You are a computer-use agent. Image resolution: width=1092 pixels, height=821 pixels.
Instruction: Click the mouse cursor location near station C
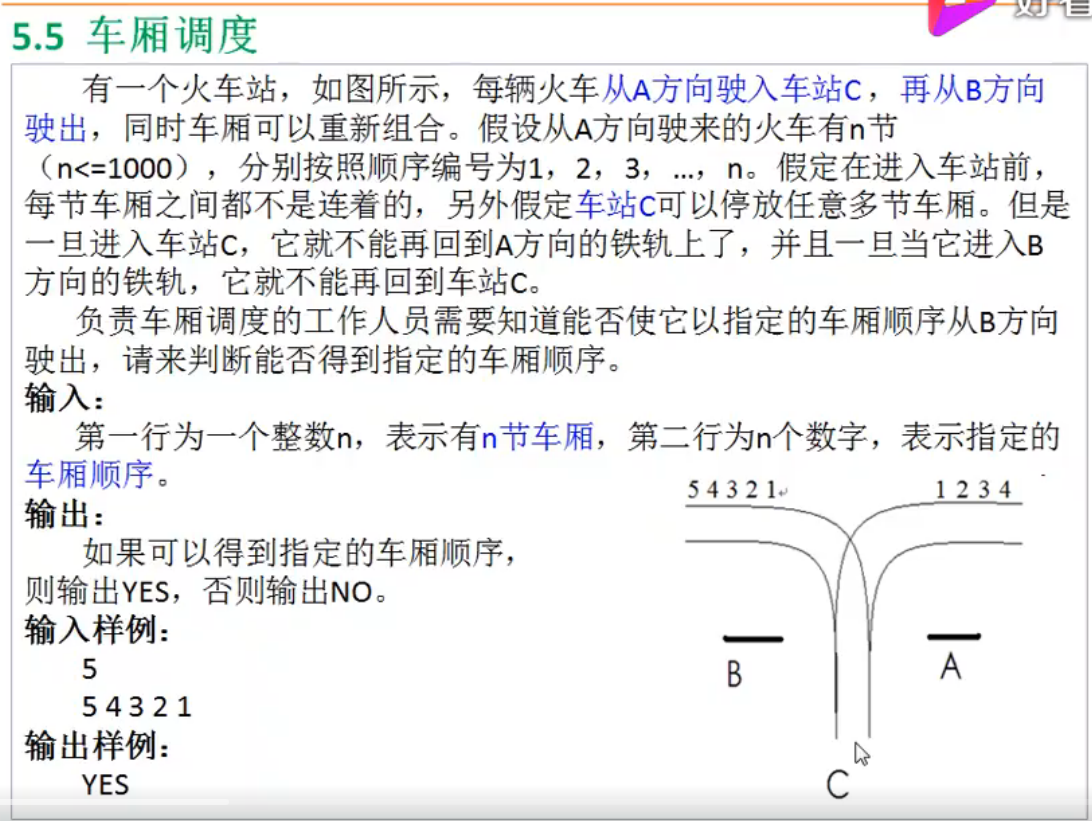860,752
